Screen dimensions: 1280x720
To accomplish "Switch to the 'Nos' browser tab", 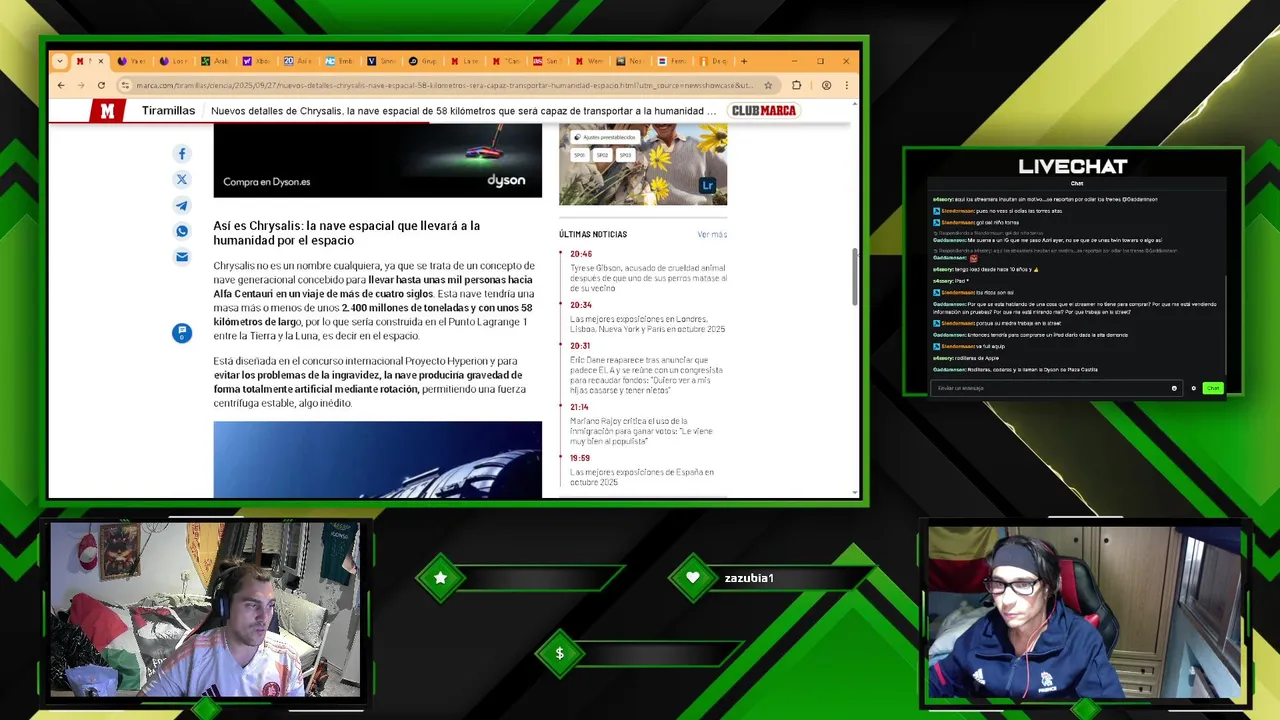I will tap(629, 61).
